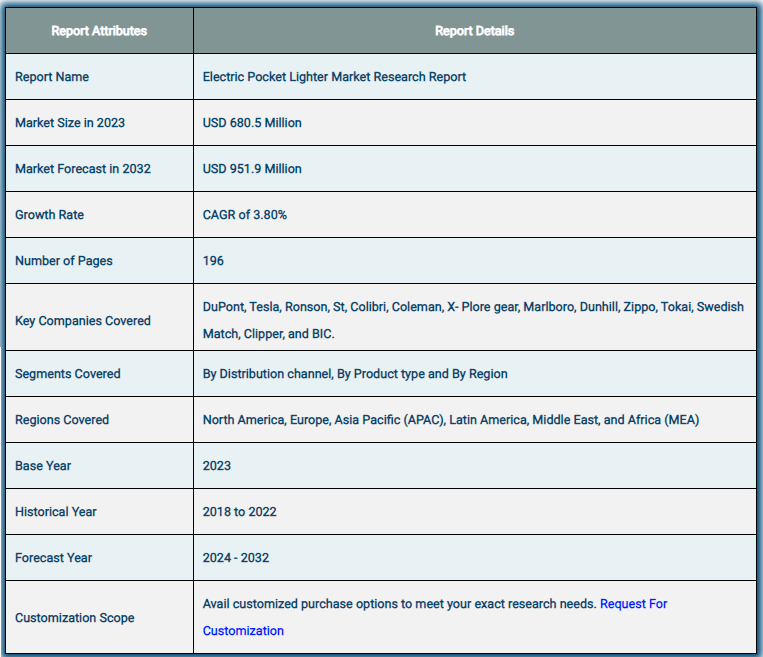Select the 'Base Year' attribute cell
This screenshot has height=657, width=763.
click(99, 466)
